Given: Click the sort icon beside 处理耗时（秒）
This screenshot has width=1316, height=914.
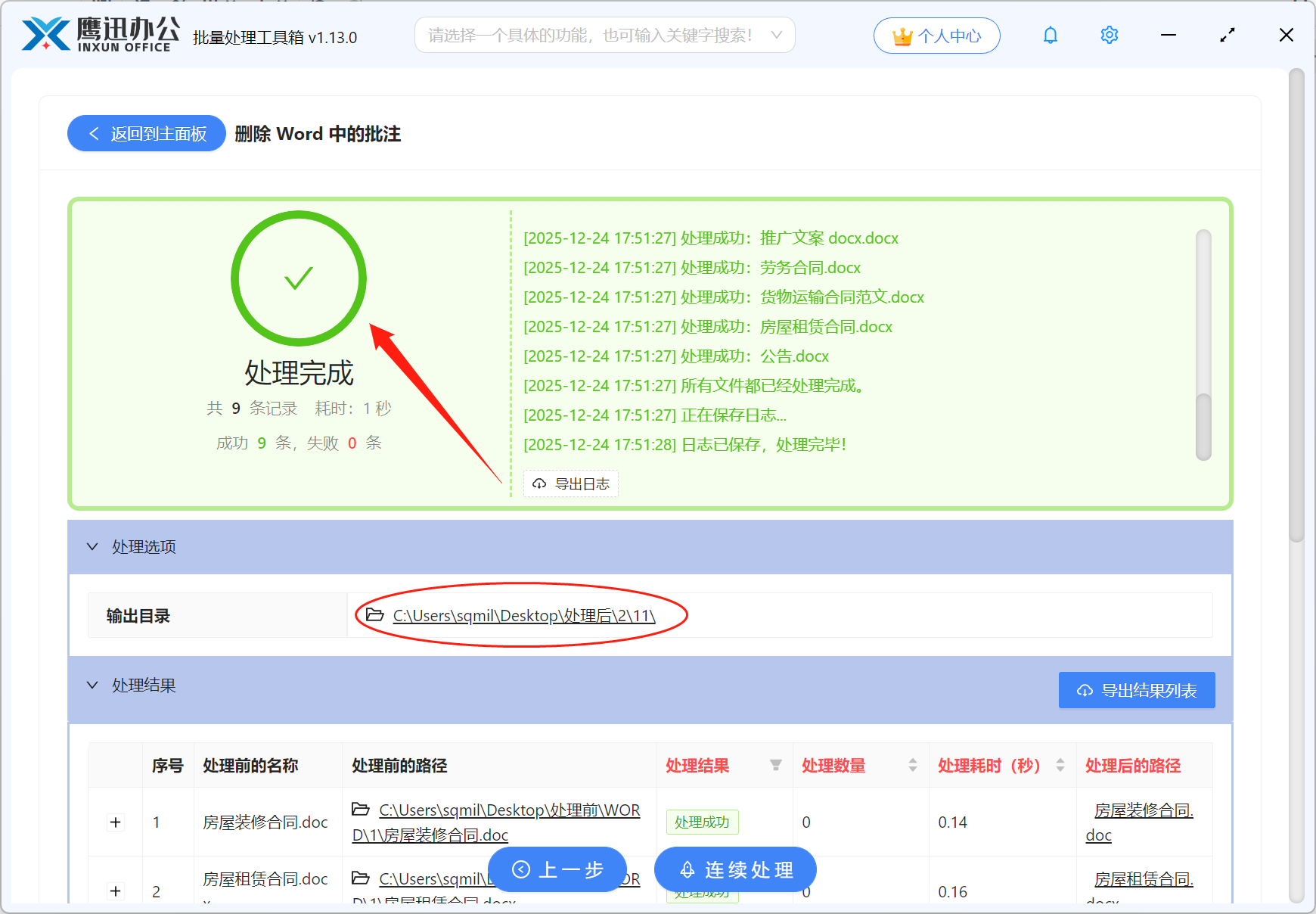Looking at the screenshot, I should pos(1059,766).
